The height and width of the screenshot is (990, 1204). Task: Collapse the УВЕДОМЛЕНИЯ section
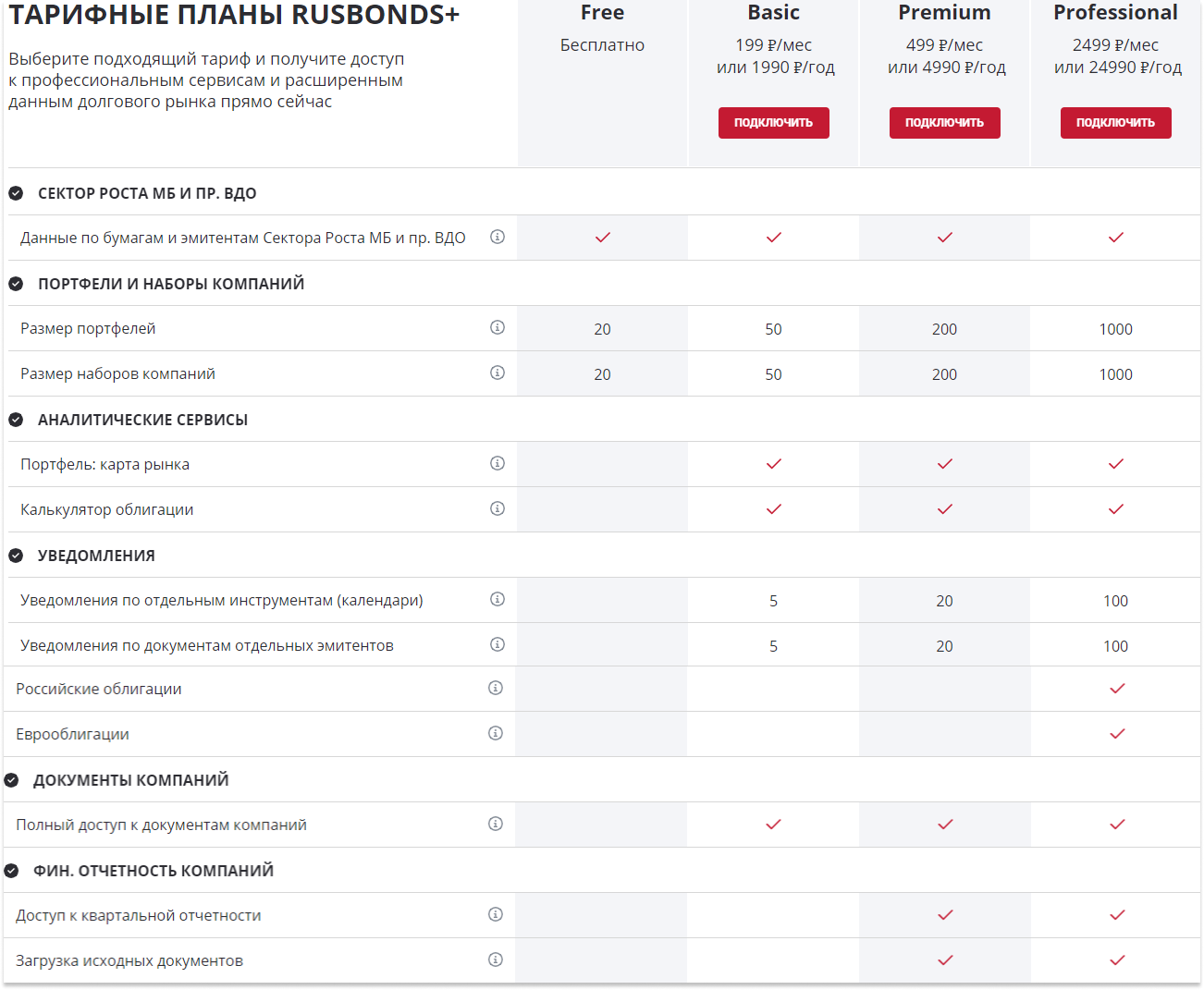[16, 556]
